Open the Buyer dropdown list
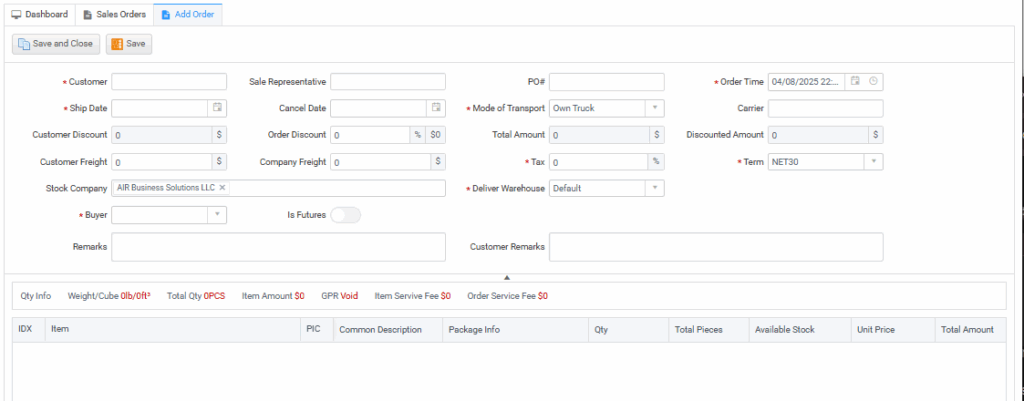This screenshot has width=1024, height=401. pos(217,215)
